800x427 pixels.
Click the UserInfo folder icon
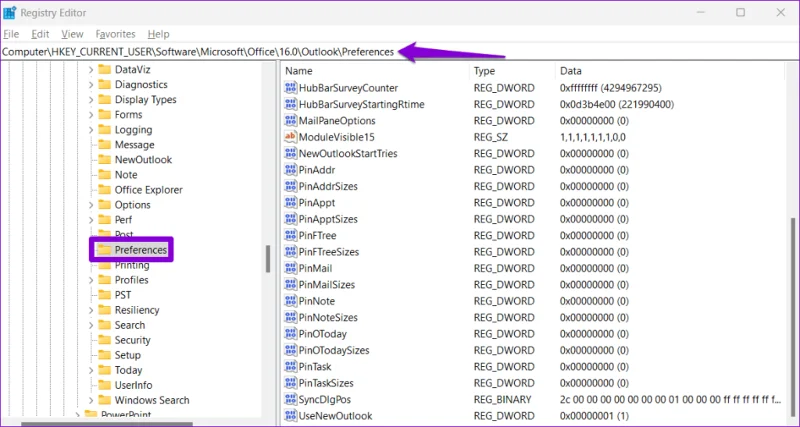[105, 385]
